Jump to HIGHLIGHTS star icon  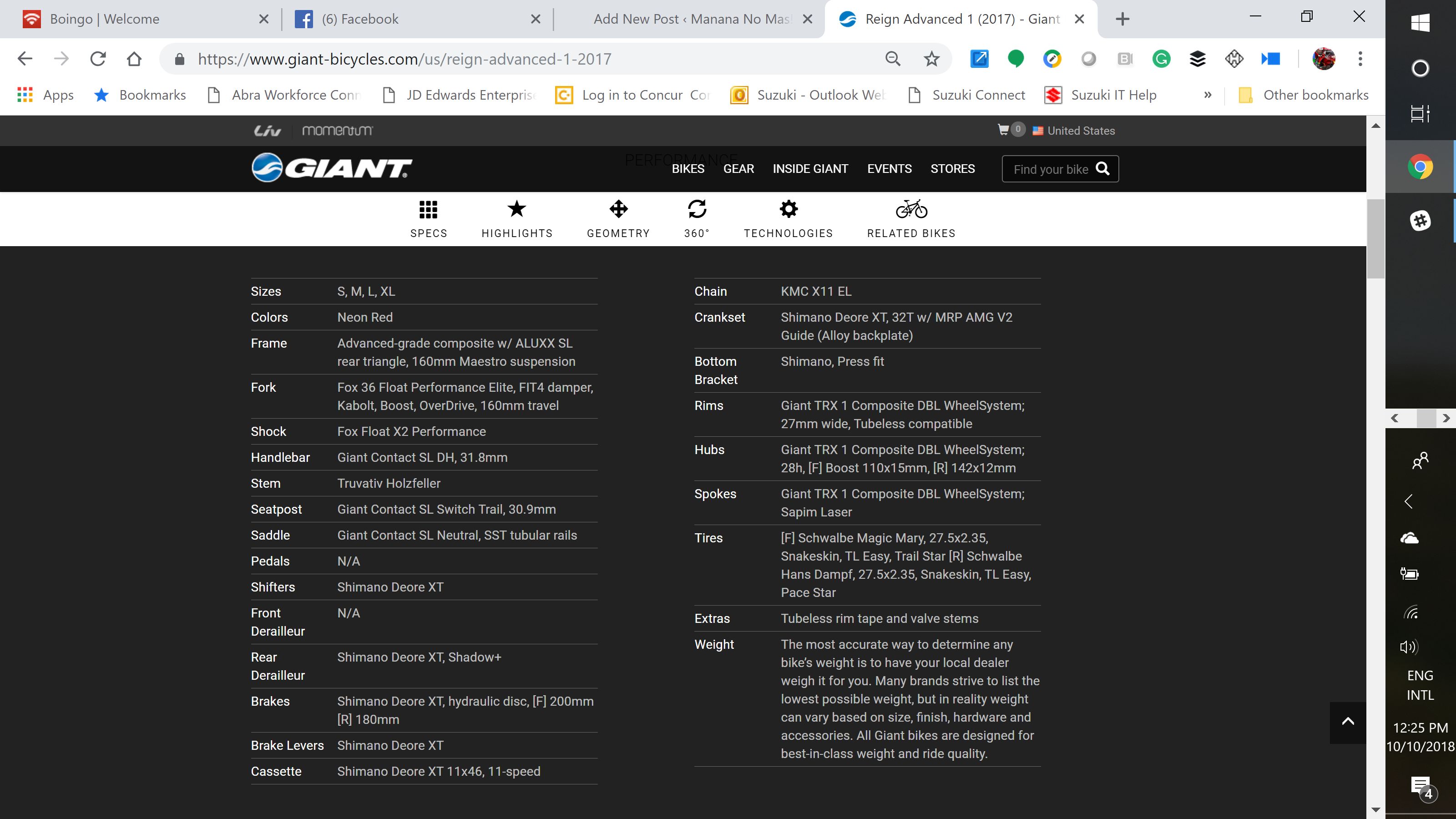[516, 208]
